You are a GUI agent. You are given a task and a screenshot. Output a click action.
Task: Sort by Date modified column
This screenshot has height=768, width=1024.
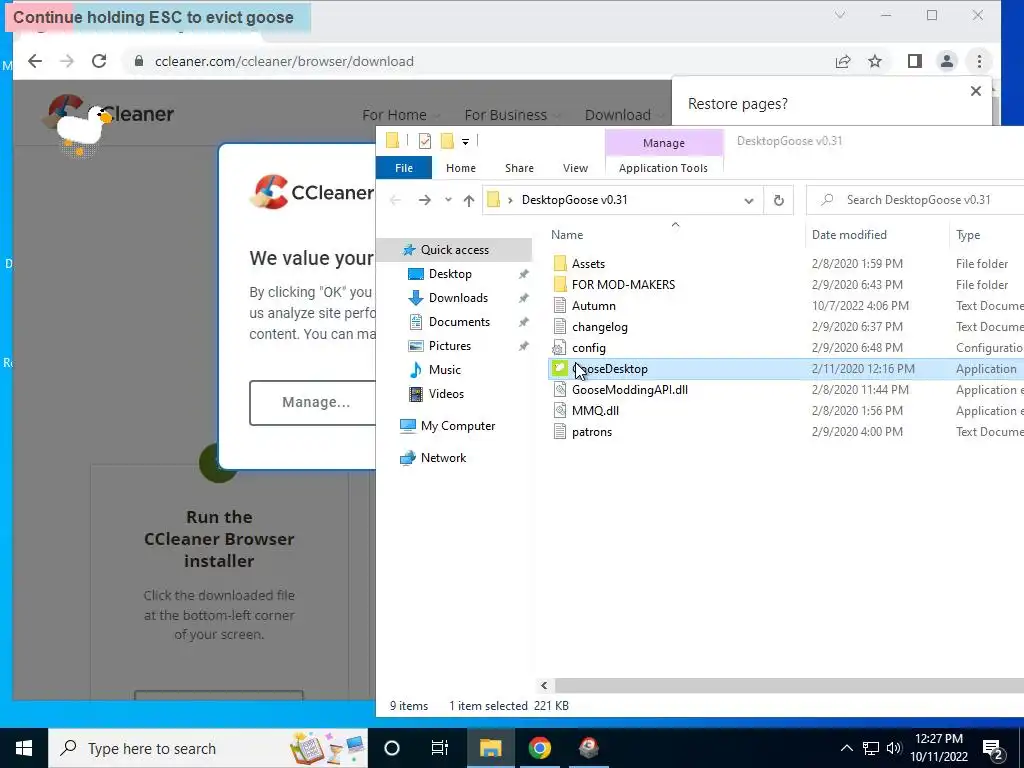pyautogui.click(x=849, y=234)
